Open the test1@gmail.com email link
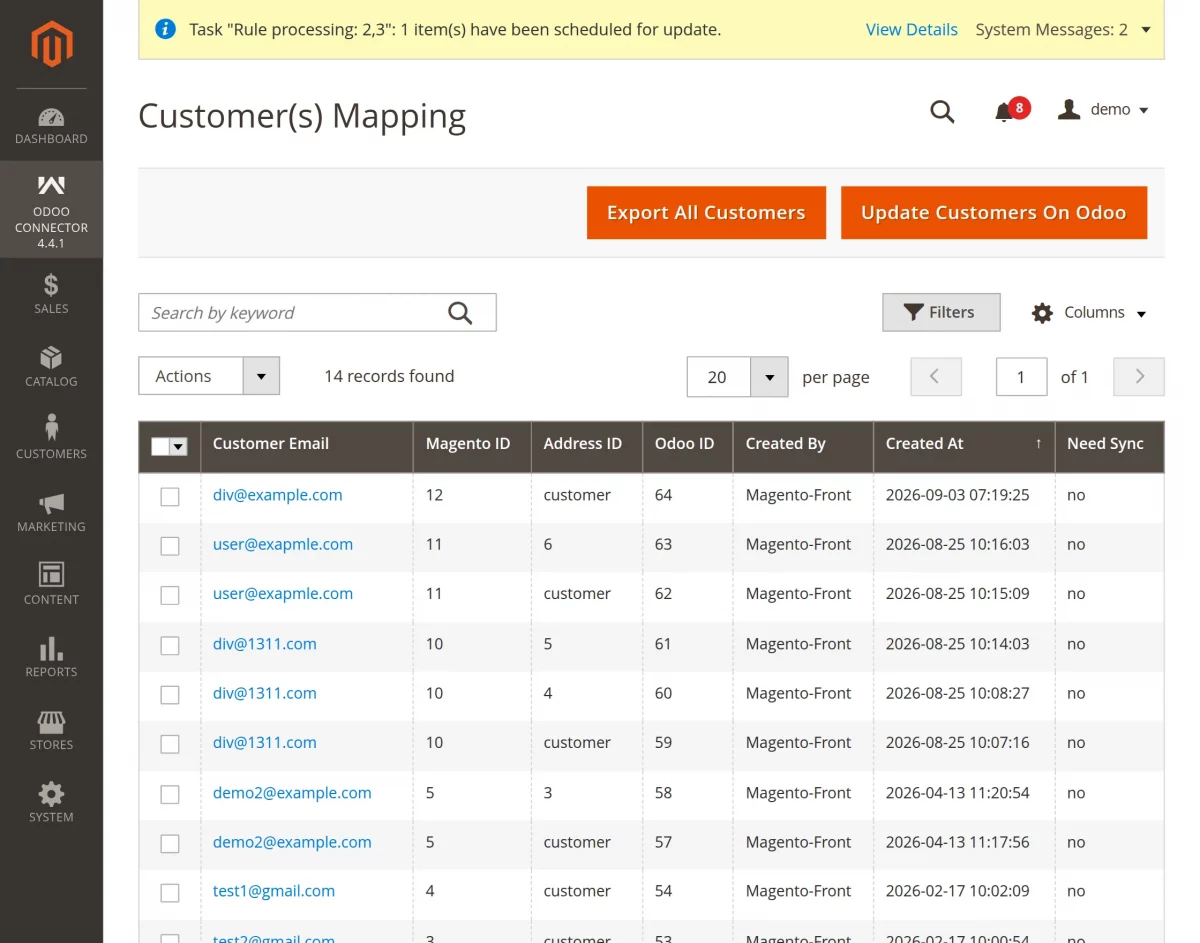 coord(274,891)
